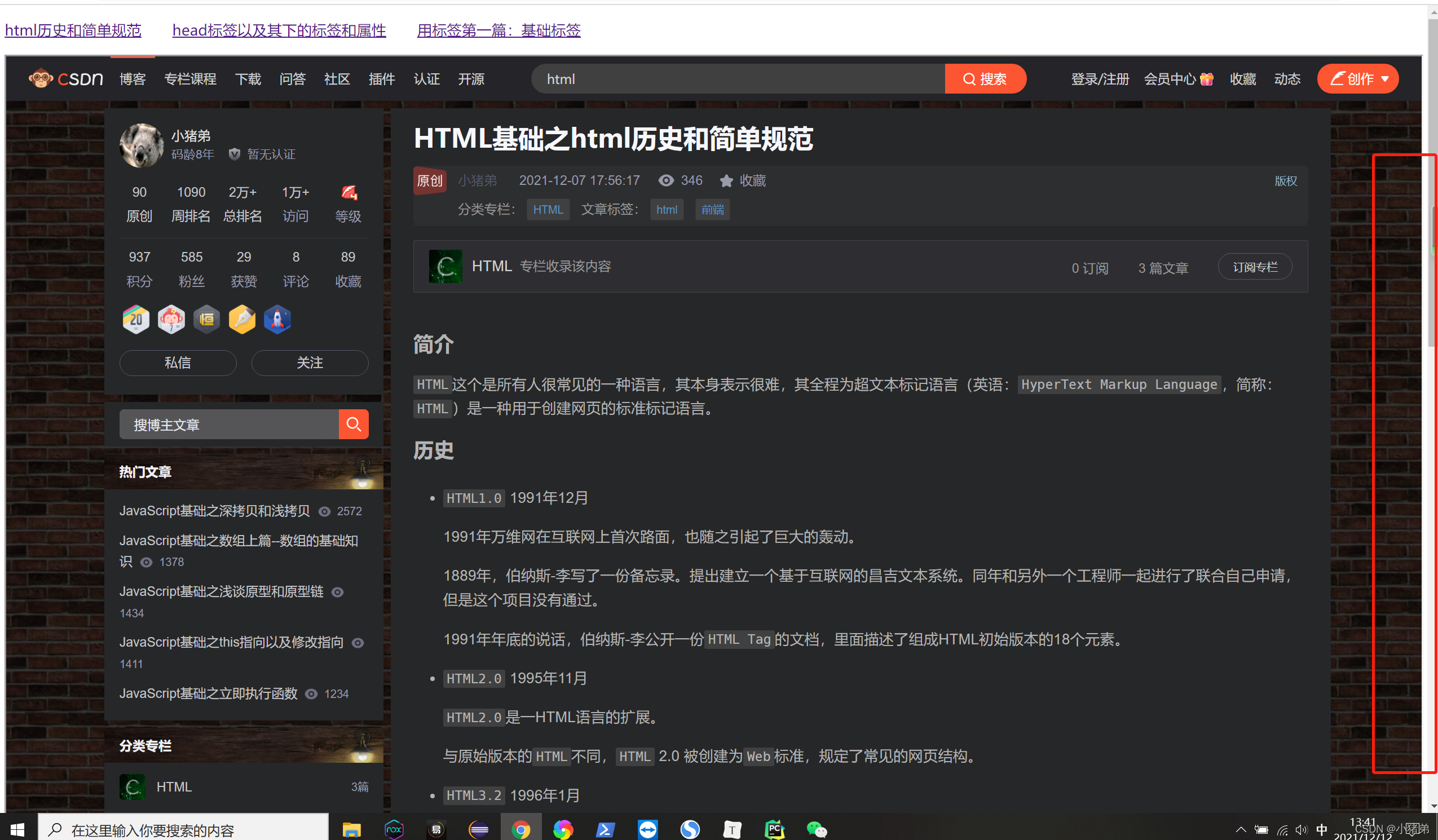Click the 关注 follow button

(310, 363)
